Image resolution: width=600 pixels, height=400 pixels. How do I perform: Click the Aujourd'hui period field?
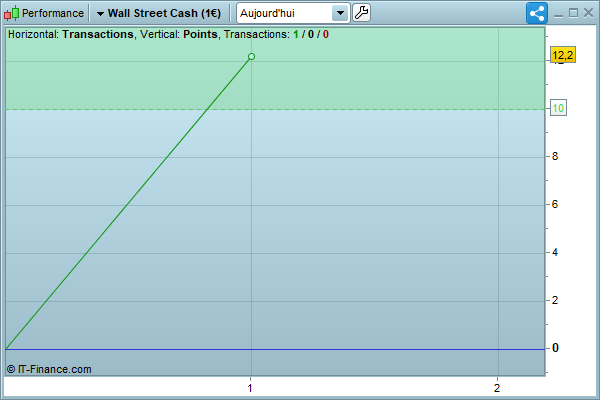point(293,13)
